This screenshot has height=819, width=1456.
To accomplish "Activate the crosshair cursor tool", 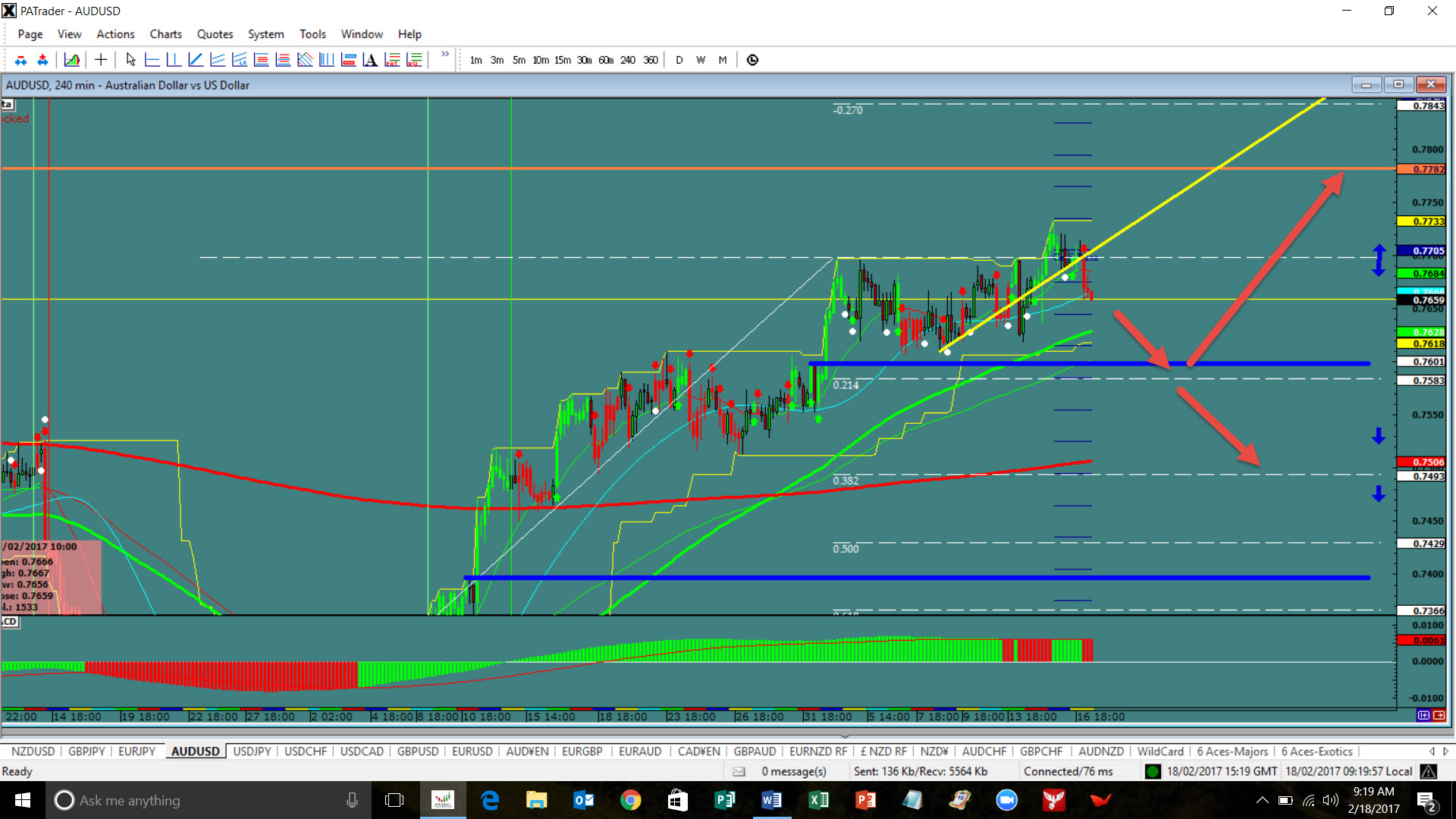I will point(101,60).
